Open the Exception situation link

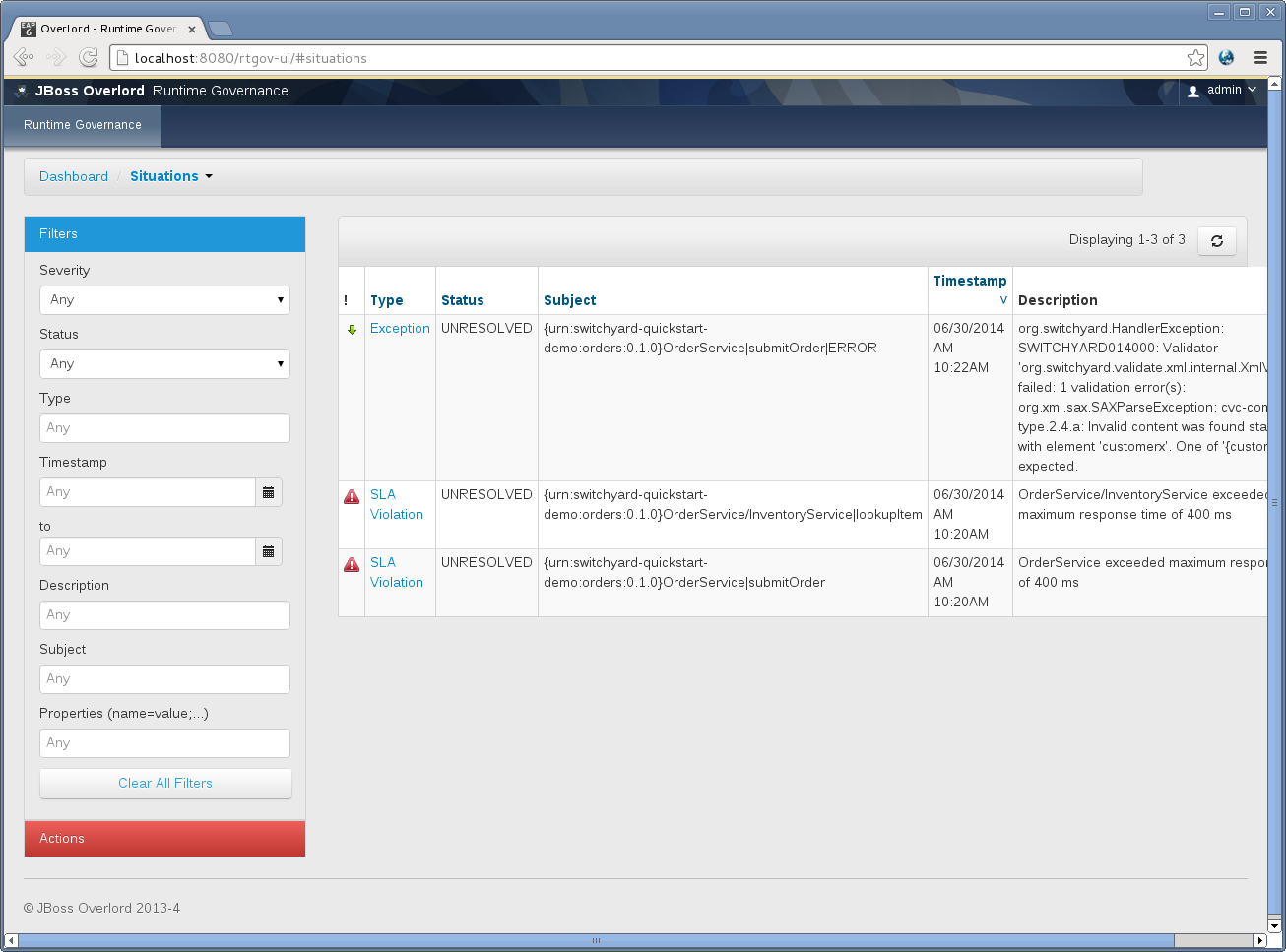(x=400, y=329)
